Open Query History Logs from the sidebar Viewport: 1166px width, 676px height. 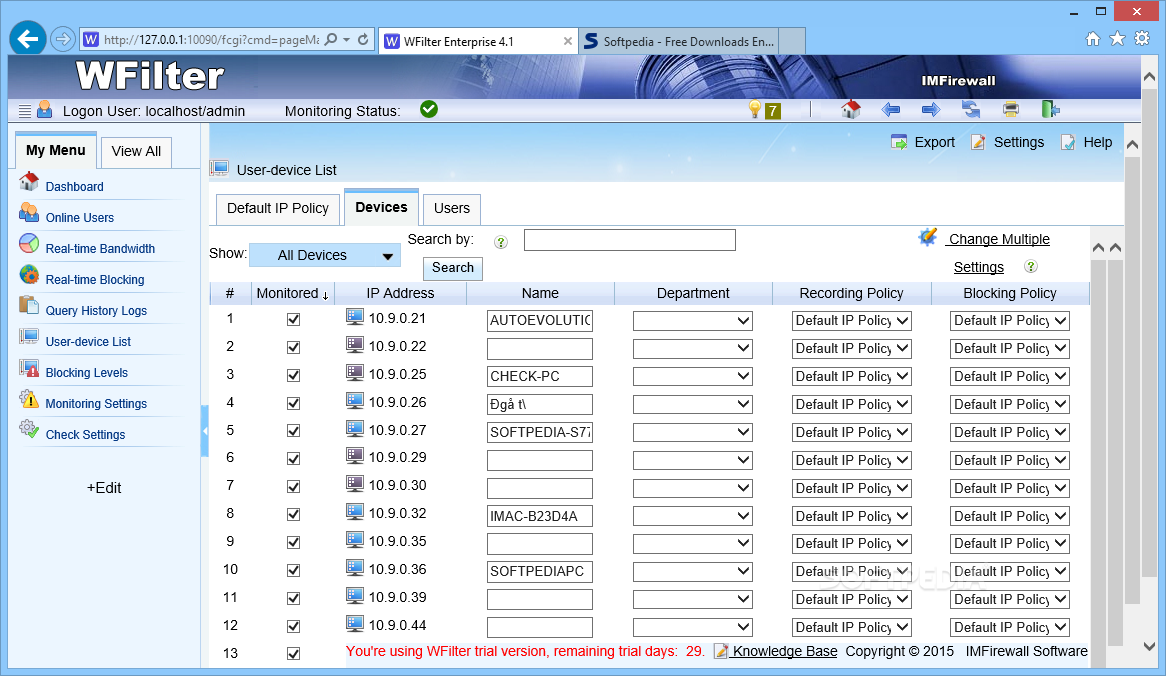click(96, 311)
